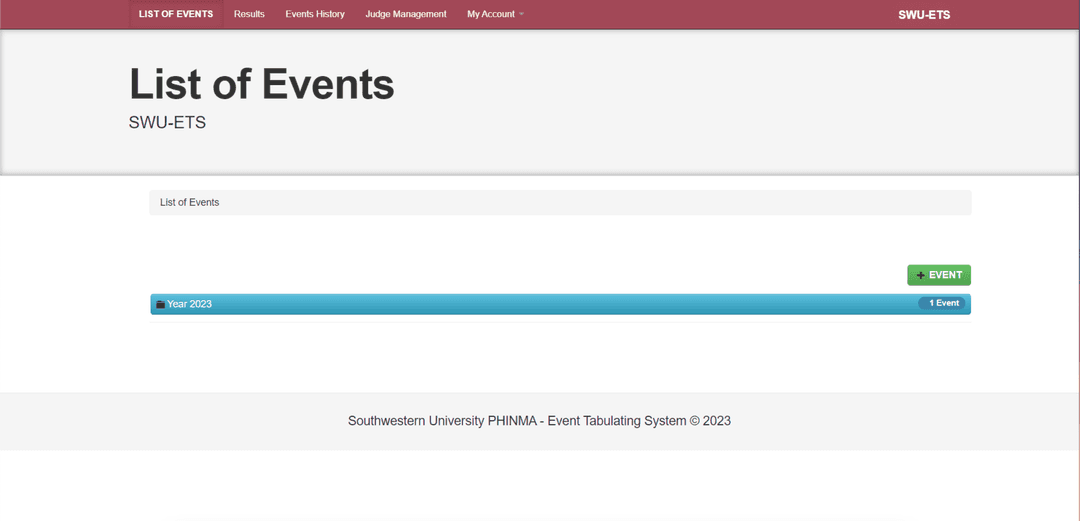The width and height of the screenshot is (1080, 521).
Task: Go to the LIST OF EVENTS tab
Action: tap(176, 14)
